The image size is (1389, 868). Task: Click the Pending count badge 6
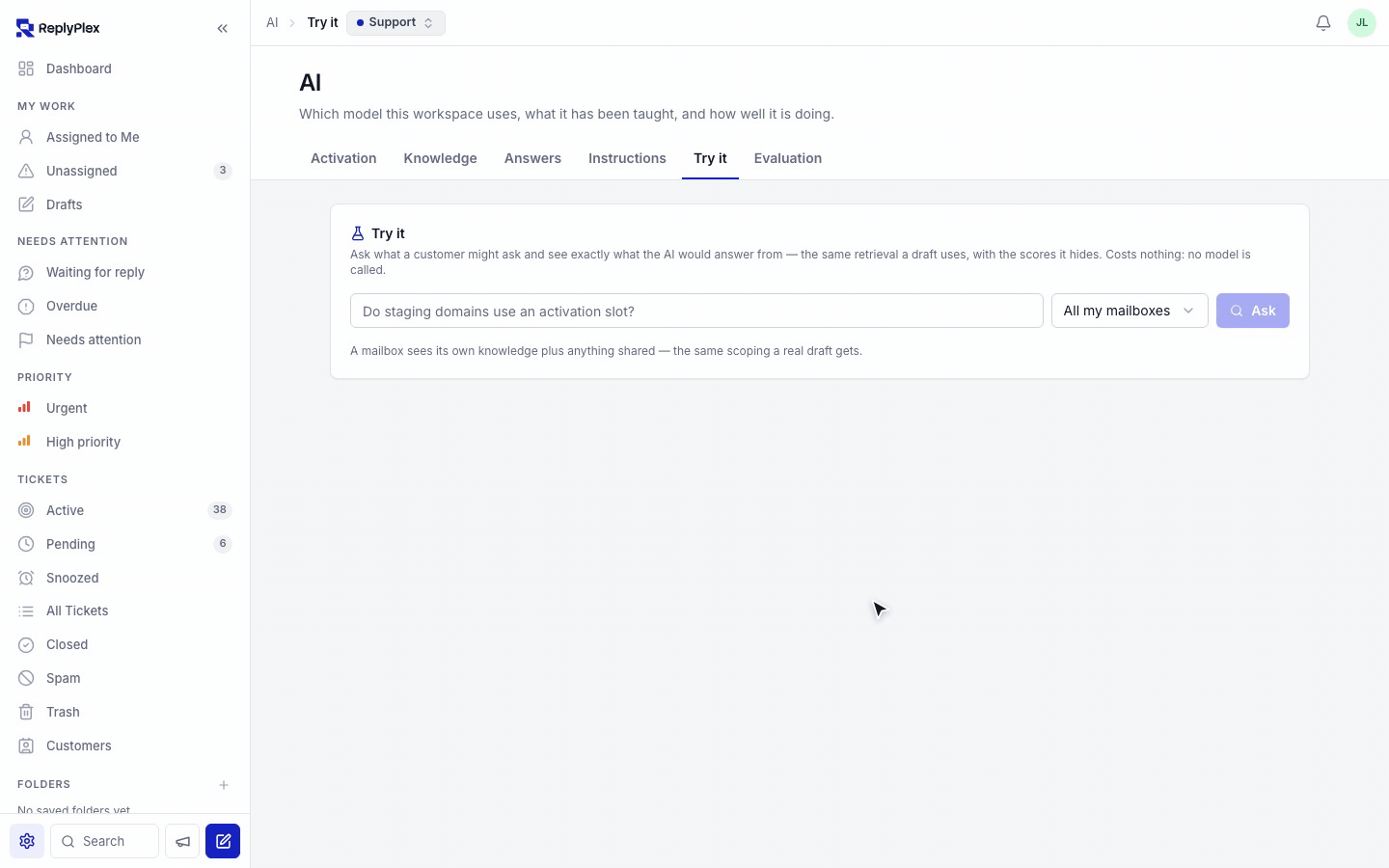[x=223, y=544]
